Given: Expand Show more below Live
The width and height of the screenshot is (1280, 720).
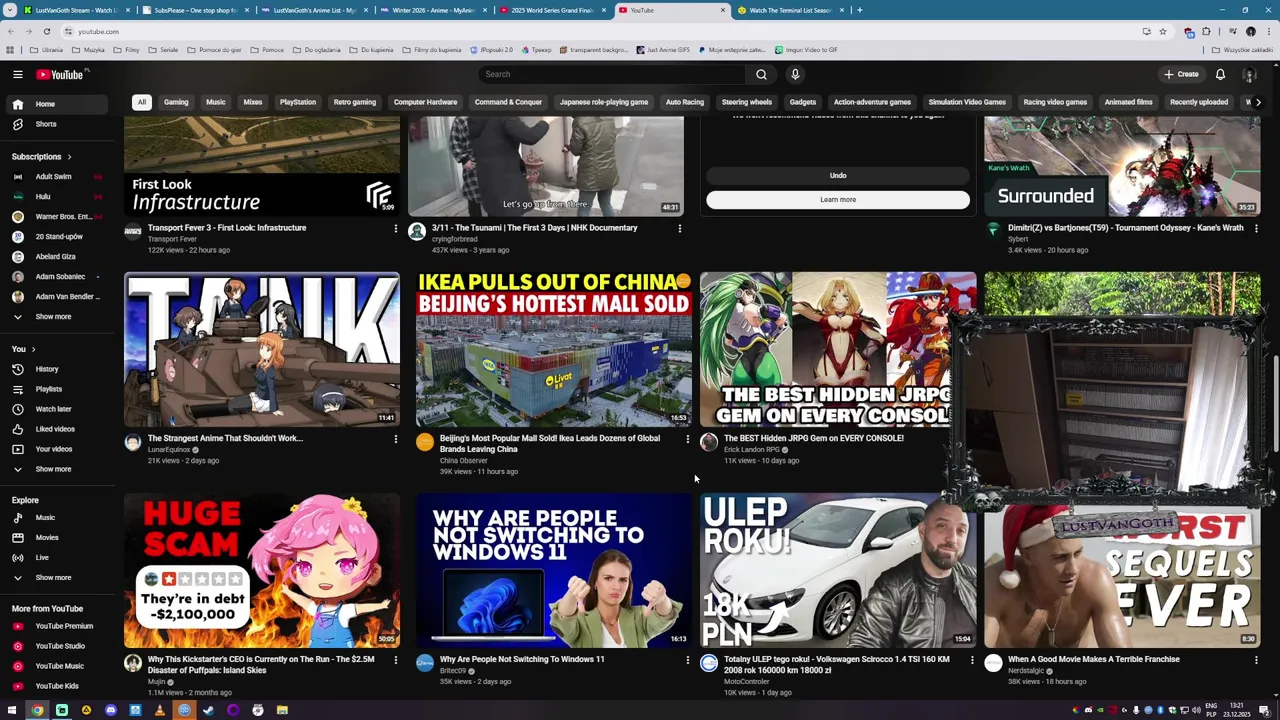Looking at the screenshot, I should pos(59,577).
